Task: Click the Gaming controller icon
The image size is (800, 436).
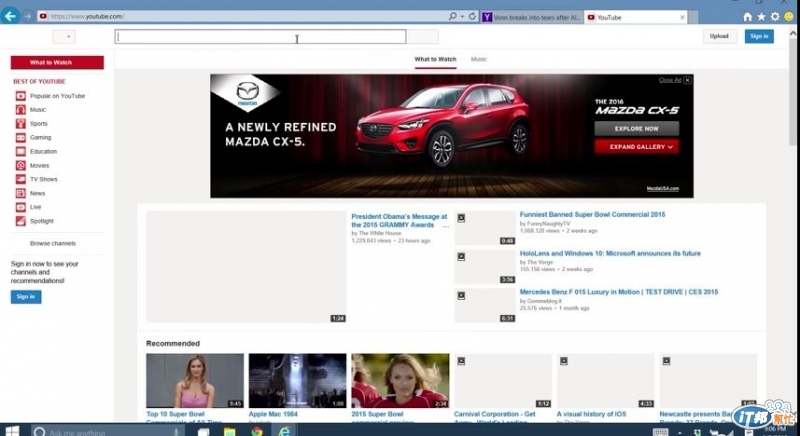Action: coord(20,138)
